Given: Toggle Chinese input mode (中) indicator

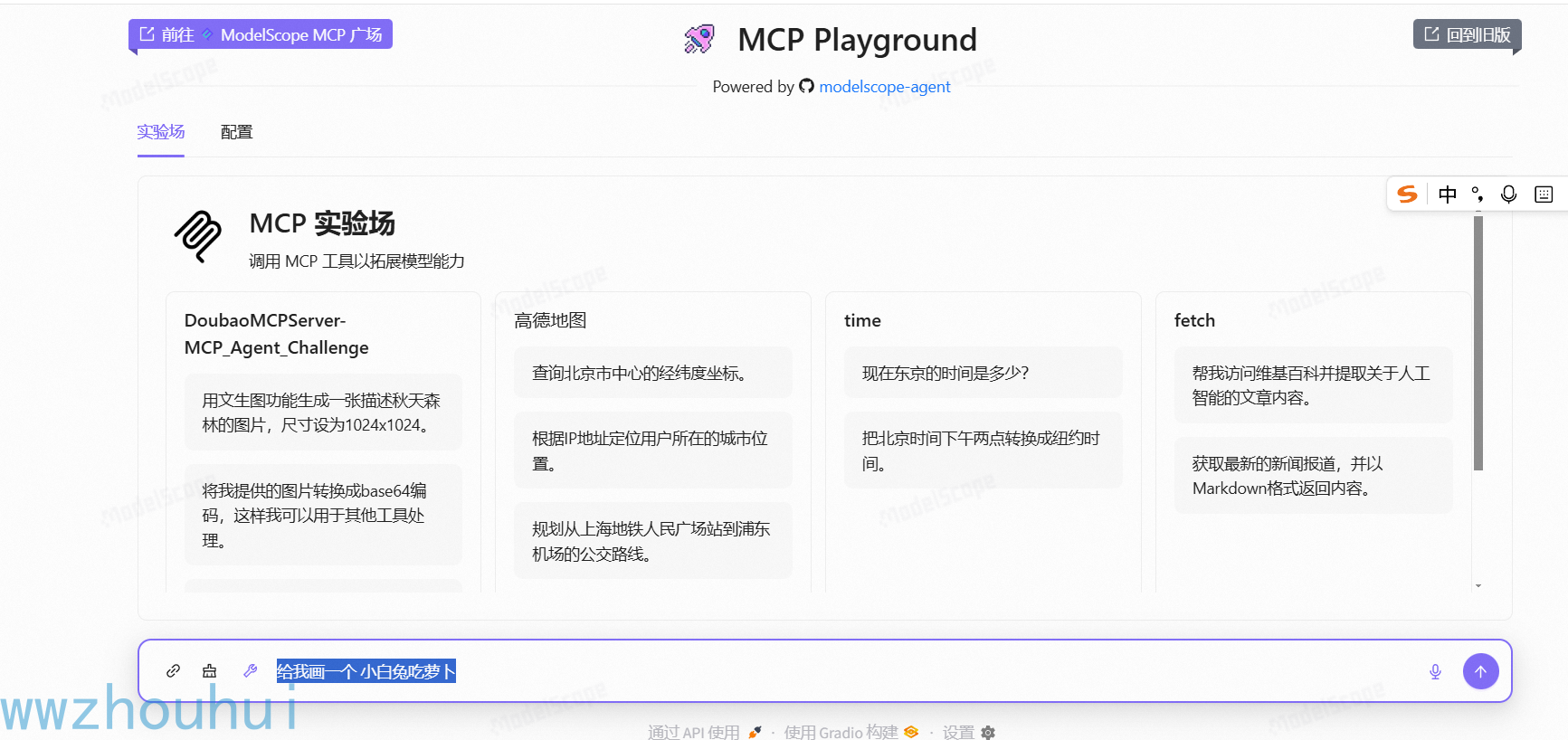Looking at the screenshot, I should click(x=1448, y=194).
